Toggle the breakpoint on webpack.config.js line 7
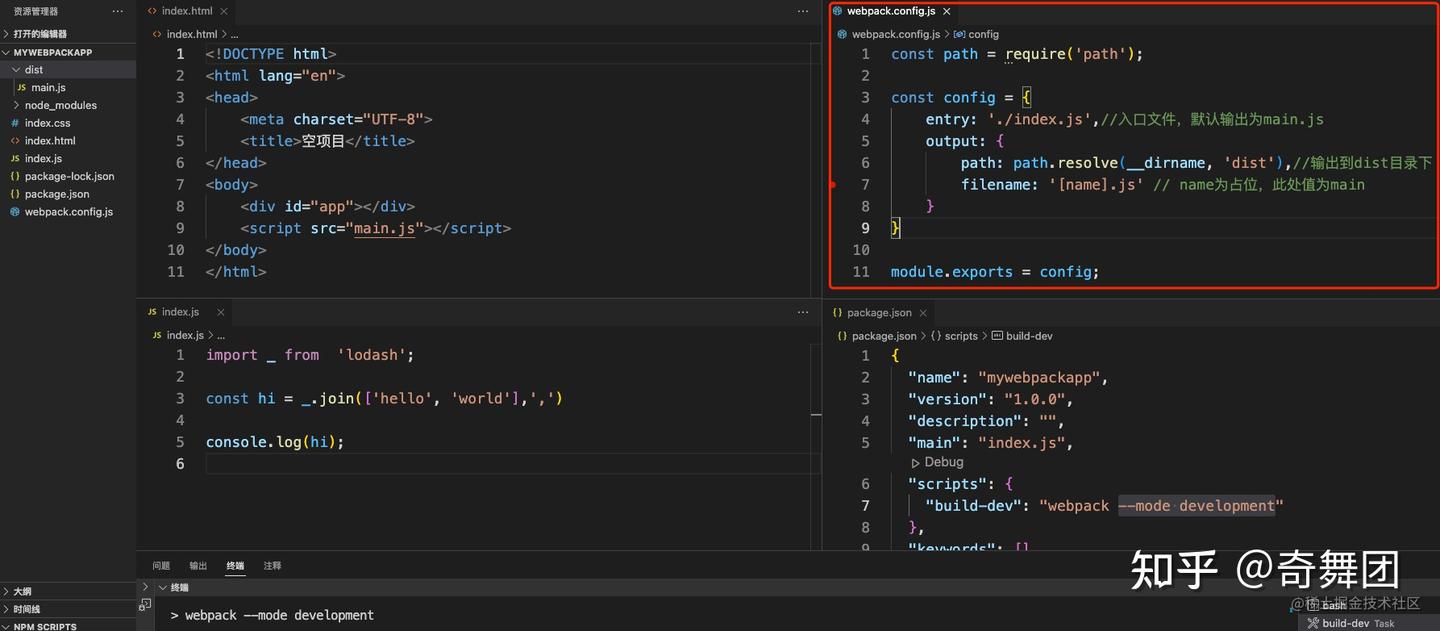 point(833,185)
